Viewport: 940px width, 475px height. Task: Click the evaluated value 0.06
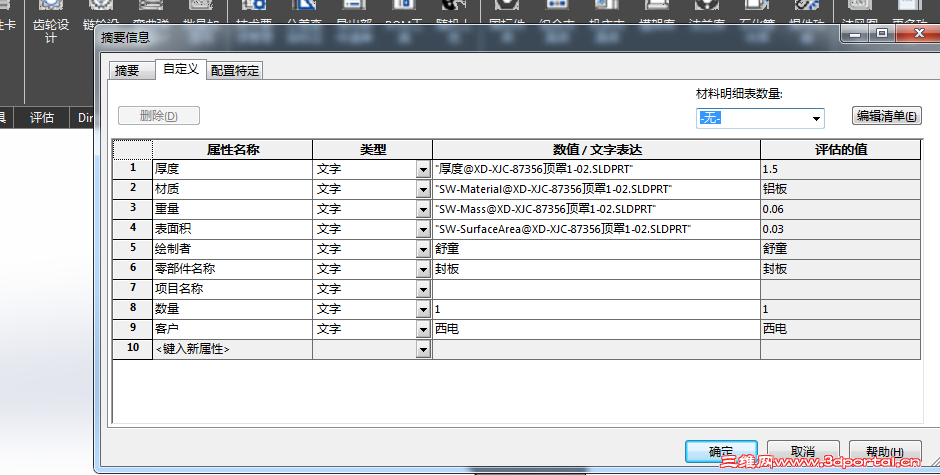pyautogui.click(x=840, y=209)
